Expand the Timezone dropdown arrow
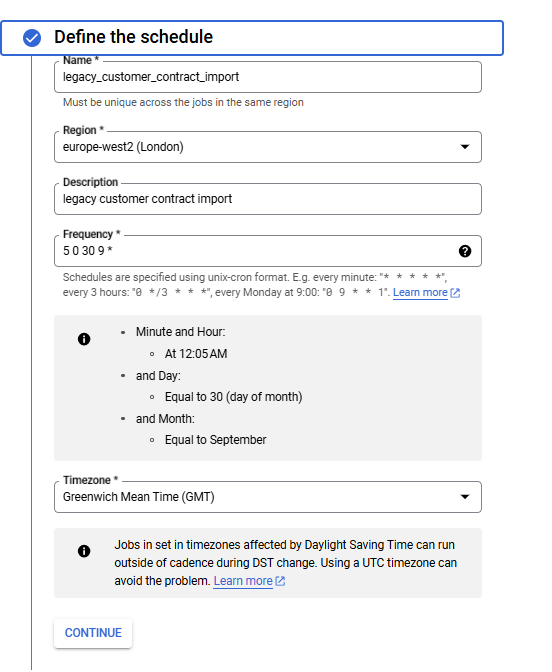Image resolution: width=552 pixels, height=672 pixels. click(465, 497)
